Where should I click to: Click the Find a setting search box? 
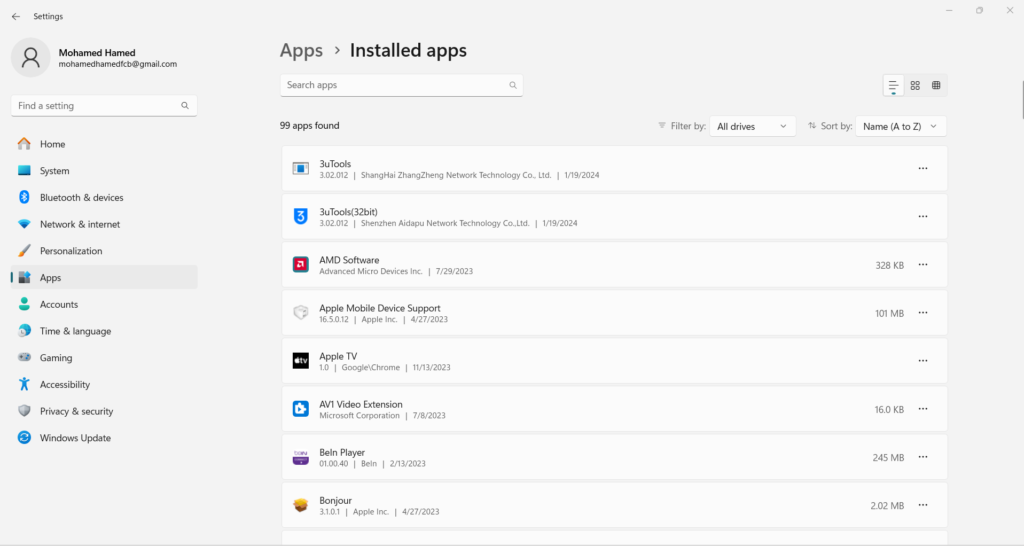click(x=103, y=106)
